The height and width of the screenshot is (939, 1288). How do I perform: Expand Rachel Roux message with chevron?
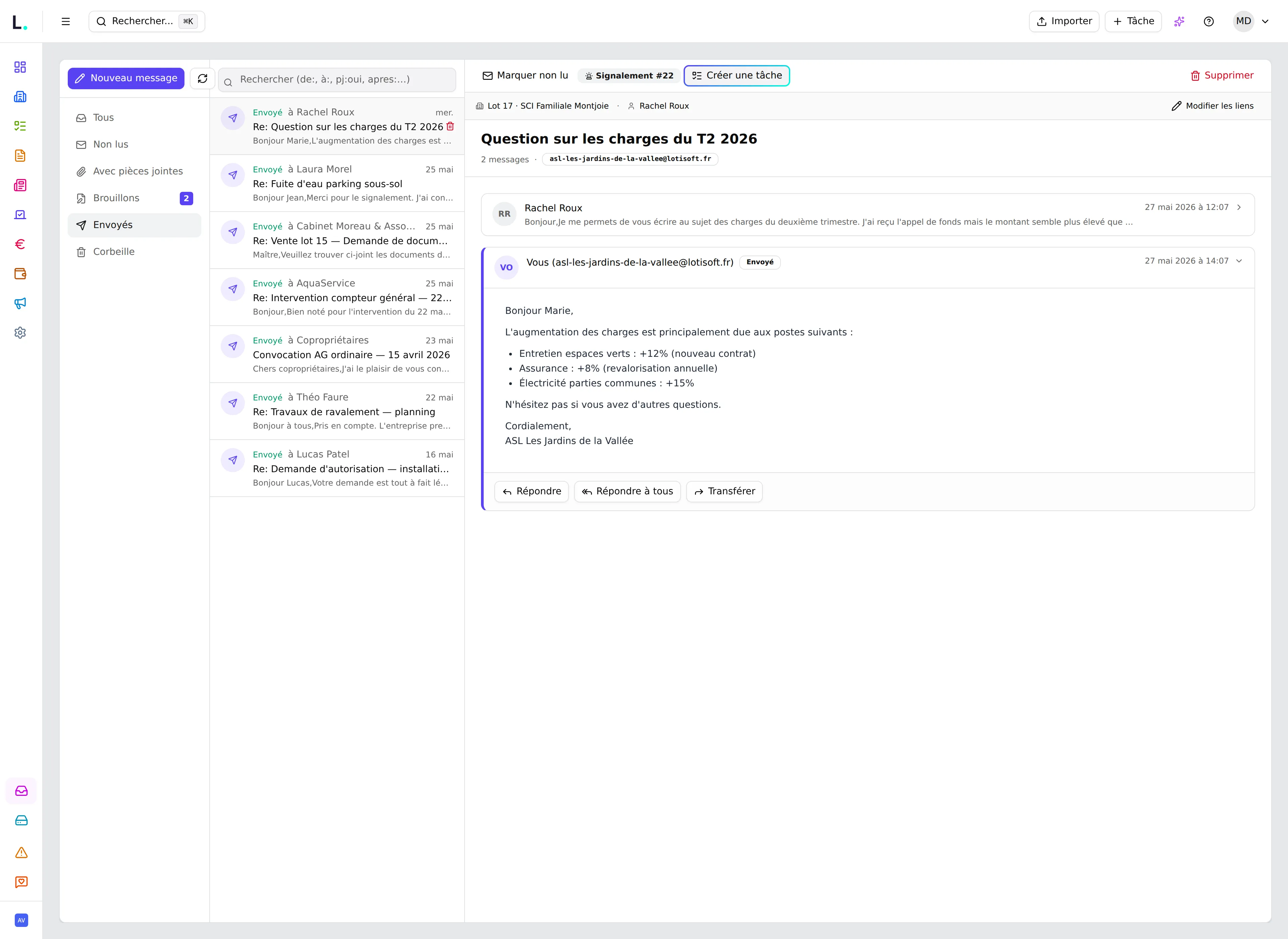1239,208
